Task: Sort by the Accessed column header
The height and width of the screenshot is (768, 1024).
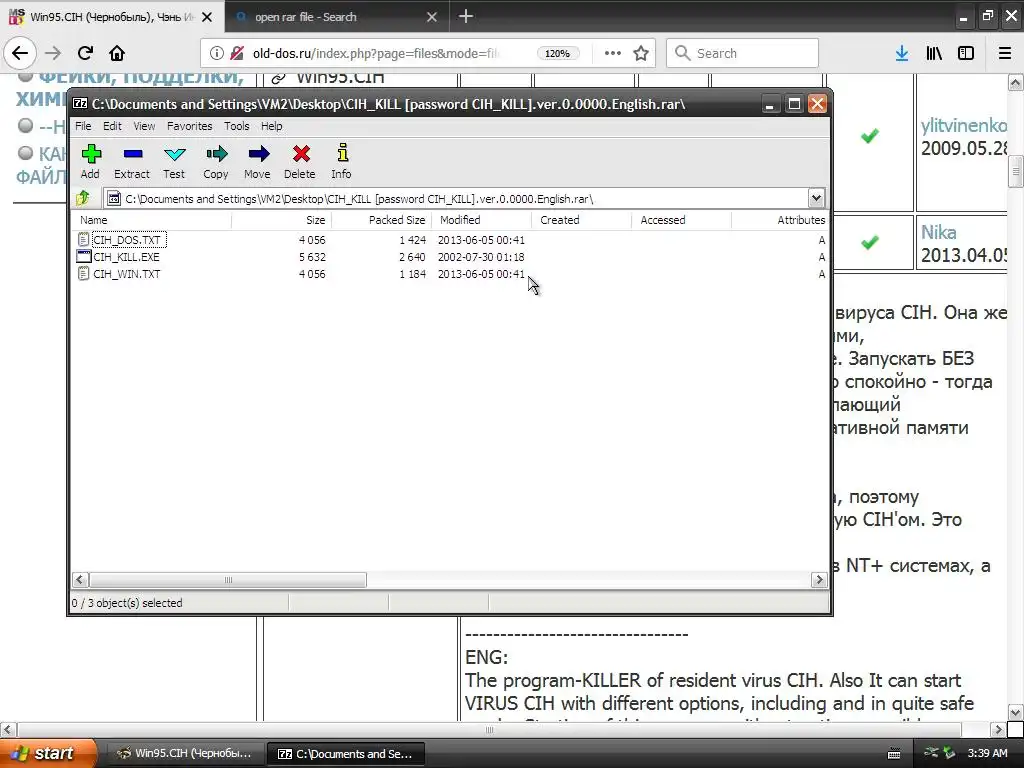Action: [681, 220]
